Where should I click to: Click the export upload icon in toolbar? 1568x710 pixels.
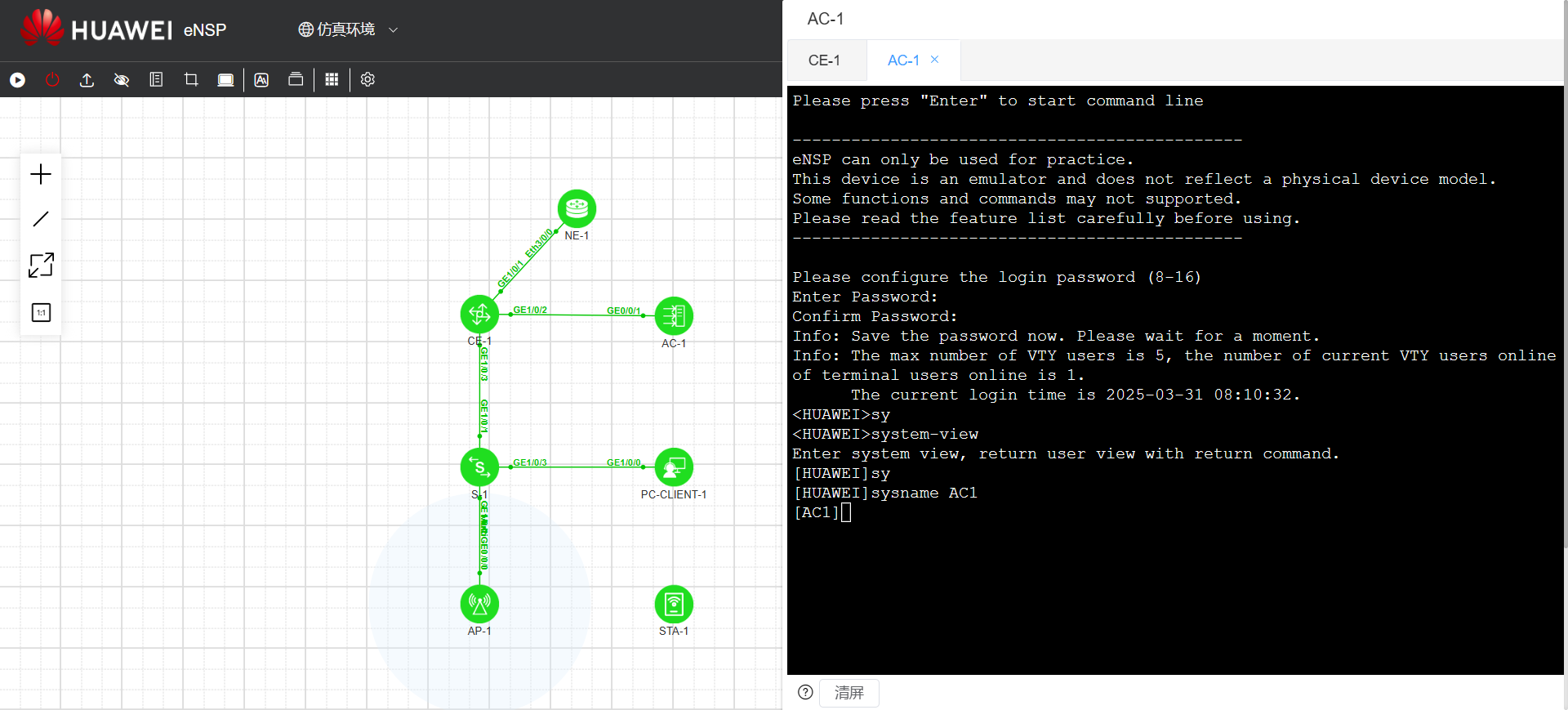(x=87, y=80)
